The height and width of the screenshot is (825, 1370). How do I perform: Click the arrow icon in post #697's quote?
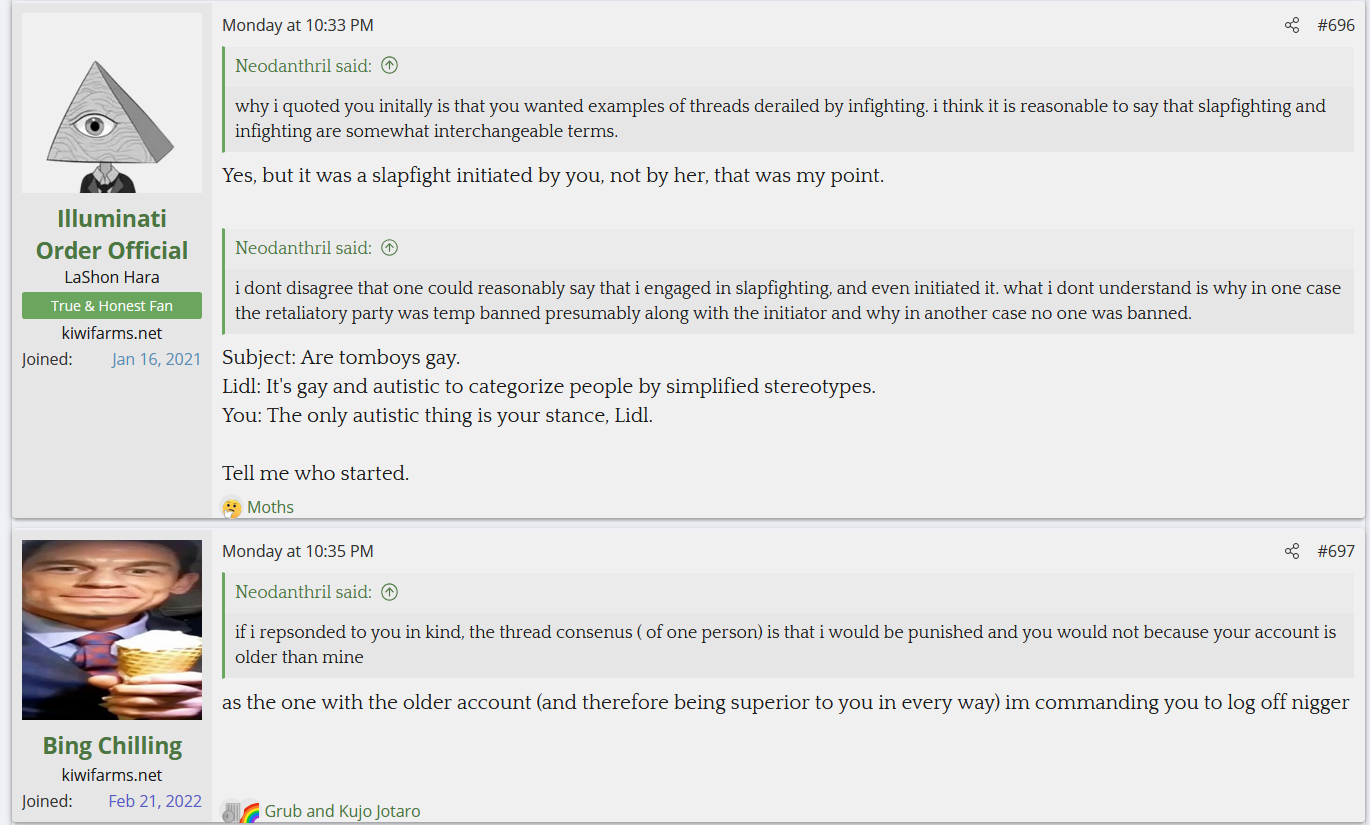tap(390, 592)
